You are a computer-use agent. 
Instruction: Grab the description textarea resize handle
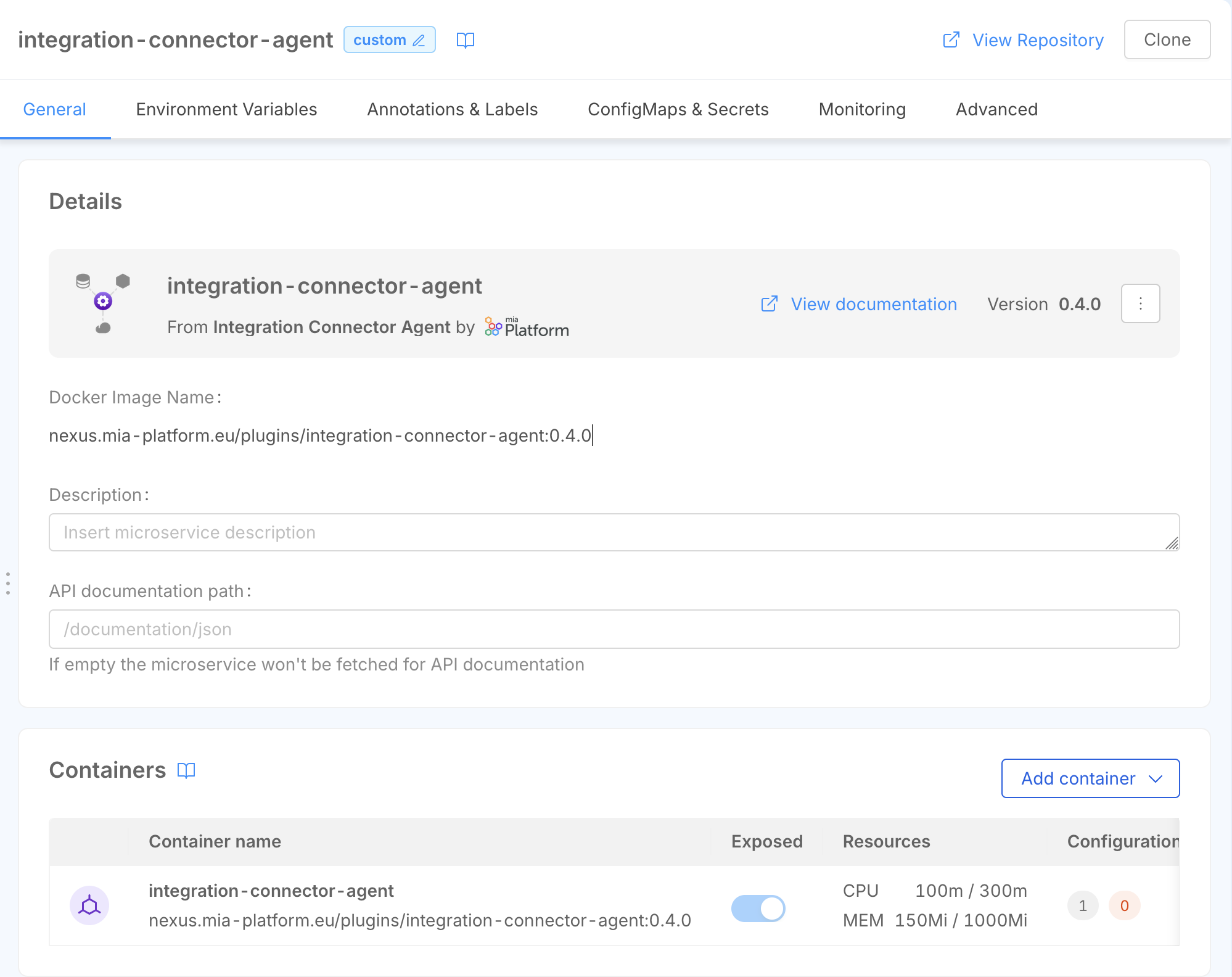click(x=1172, y=543)
